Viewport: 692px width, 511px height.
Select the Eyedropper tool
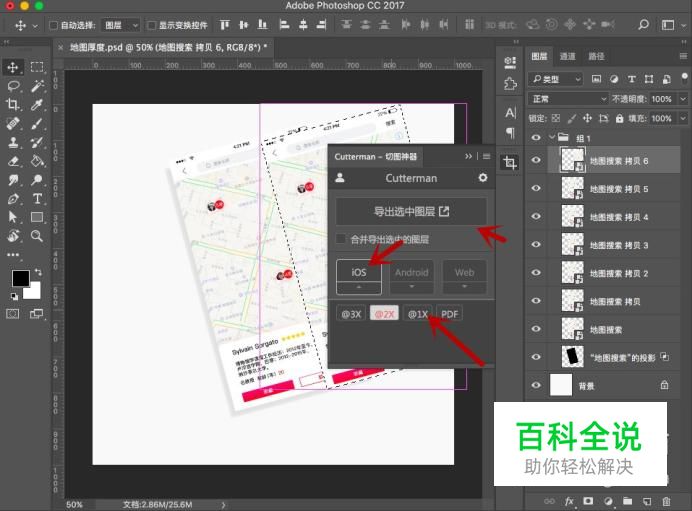(x=37, y=105)
